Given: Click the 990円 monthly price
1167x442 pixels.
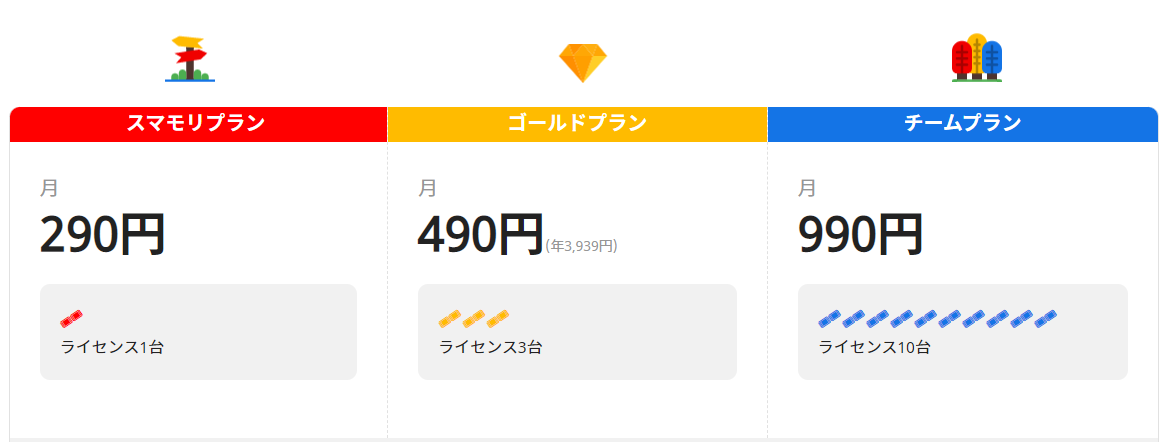Looking at the screenshot, I should click(x=861, y=237).
